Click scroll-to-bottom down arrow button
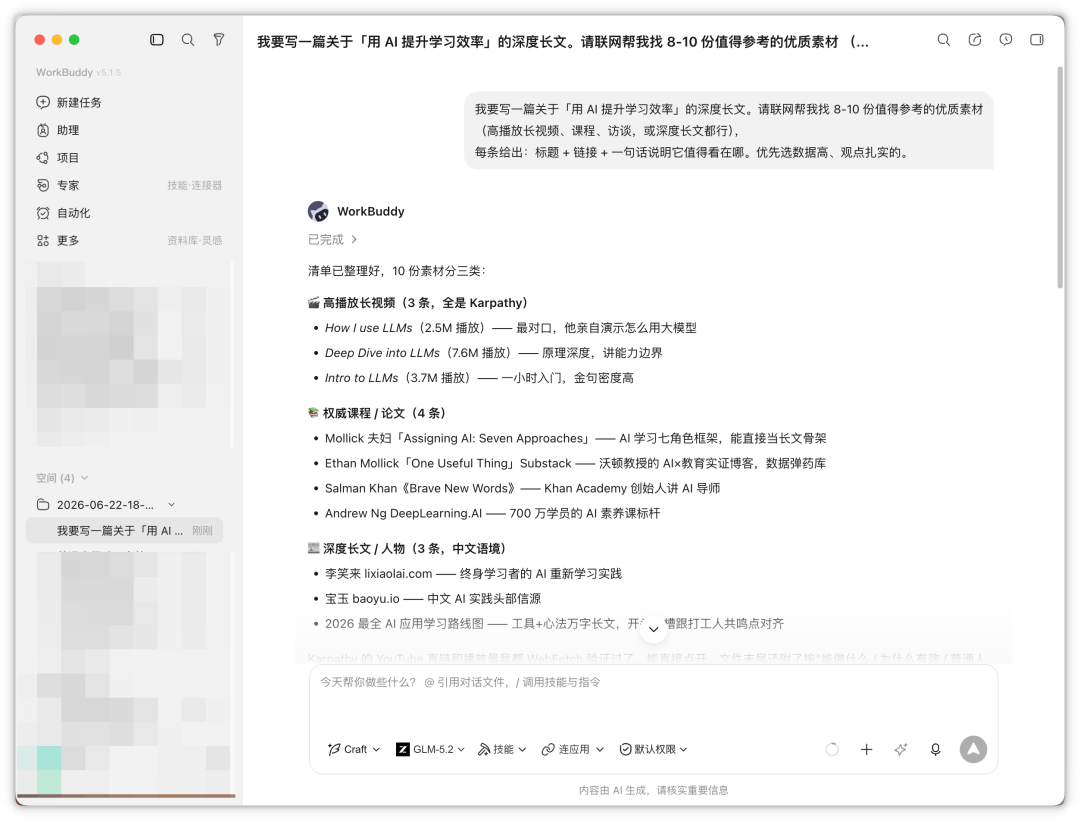The height and width of the screenshot is (821, 1080). point(653,629)
